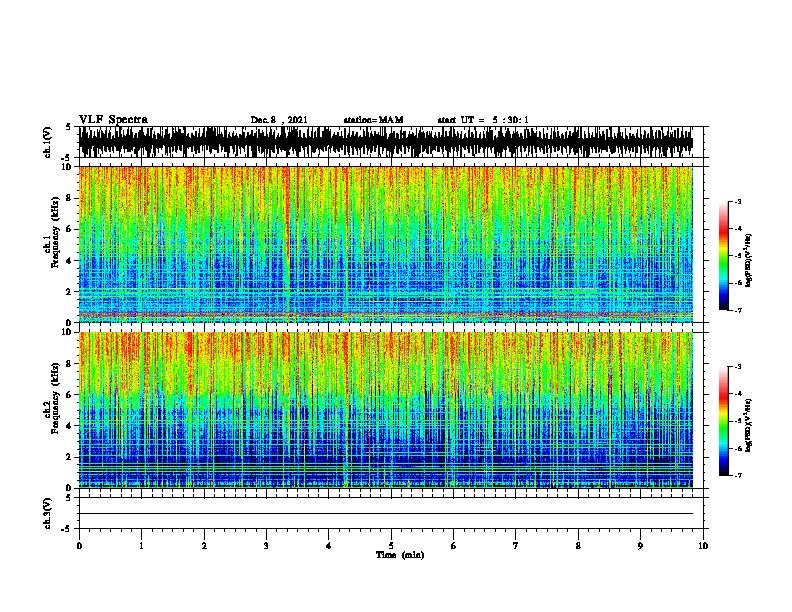Click the "-5" tick label on ch.1(V) axis
Image resolution: width=792 pixels, height=612 pixels.
coord(67,158)
